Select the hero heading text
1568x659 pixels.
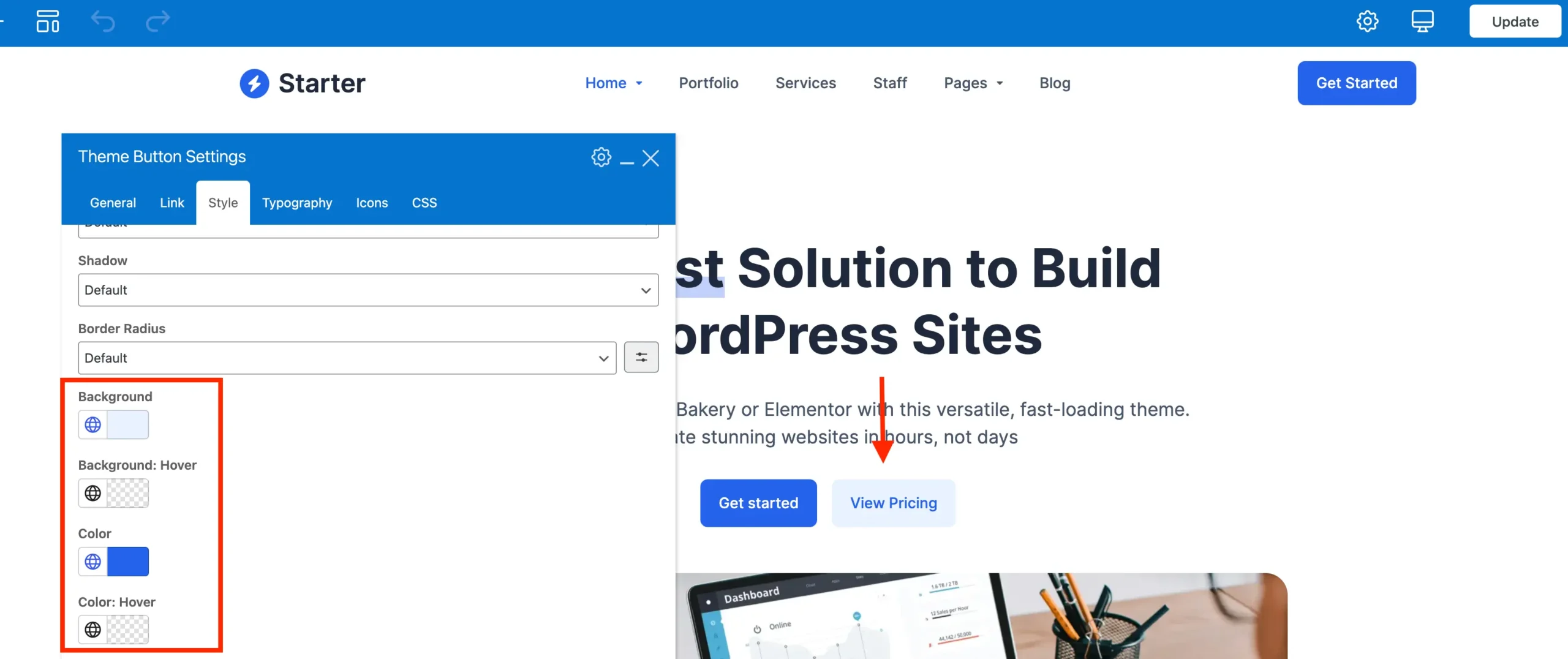(918, 301)
